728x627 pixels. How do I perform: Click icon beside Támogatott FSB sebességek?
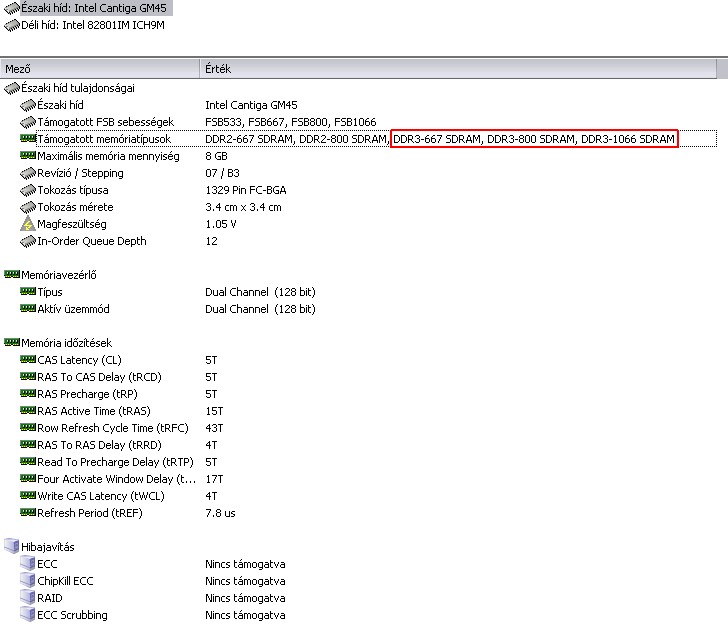tap(28, 122)
